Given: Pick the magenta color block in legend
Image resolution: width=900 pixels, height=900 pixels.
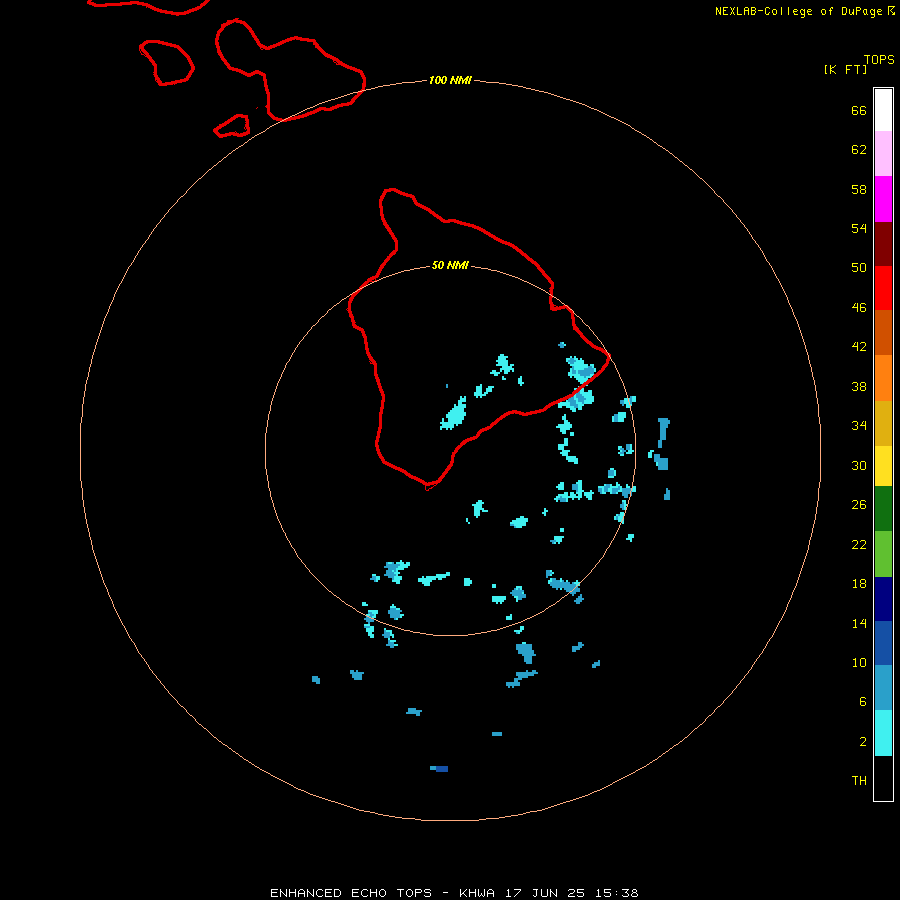Looking at the screenshot, I should [883, 199].
